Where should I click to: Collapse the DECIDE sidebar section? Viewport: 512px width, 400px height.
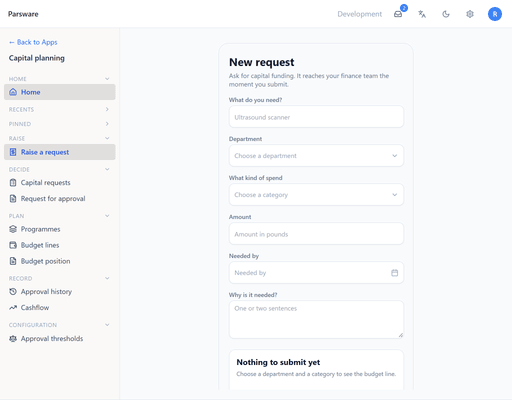pos(107,169)
